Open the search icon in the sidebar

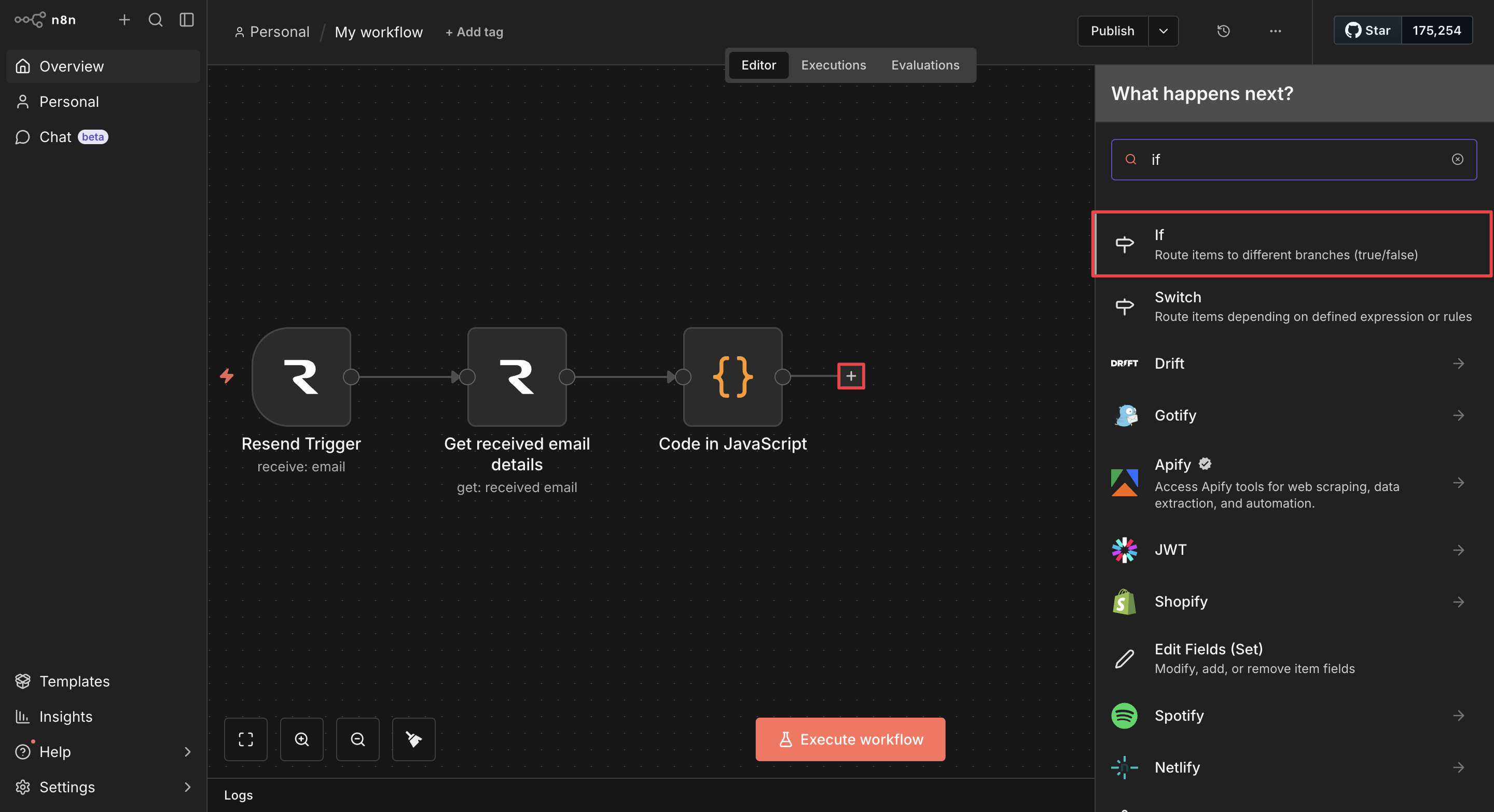pyautogui.click(x=156, y=20)
